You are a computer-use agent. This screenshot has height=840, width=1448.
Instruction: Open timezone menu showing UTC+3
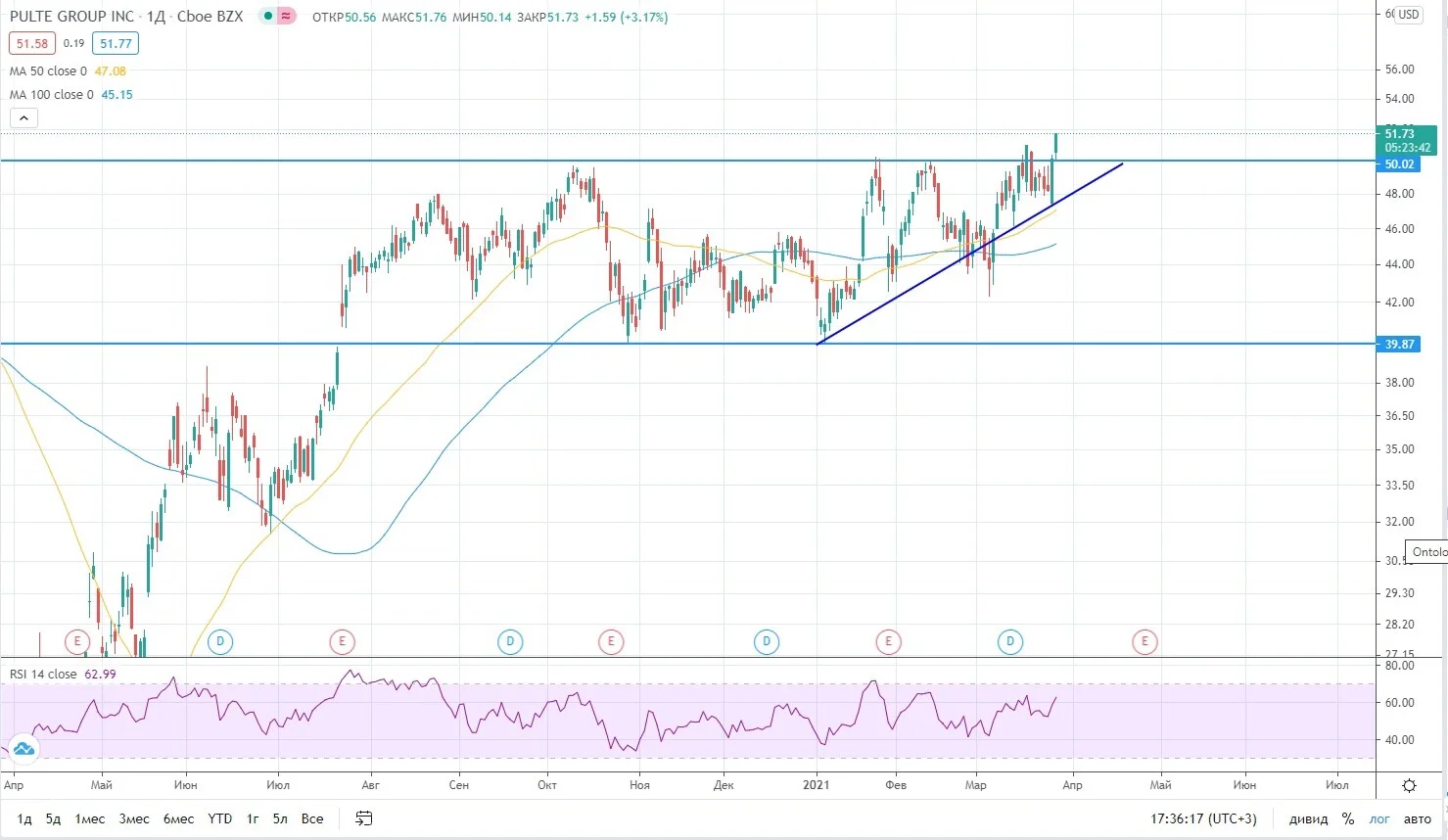(x=1203, y=818)
